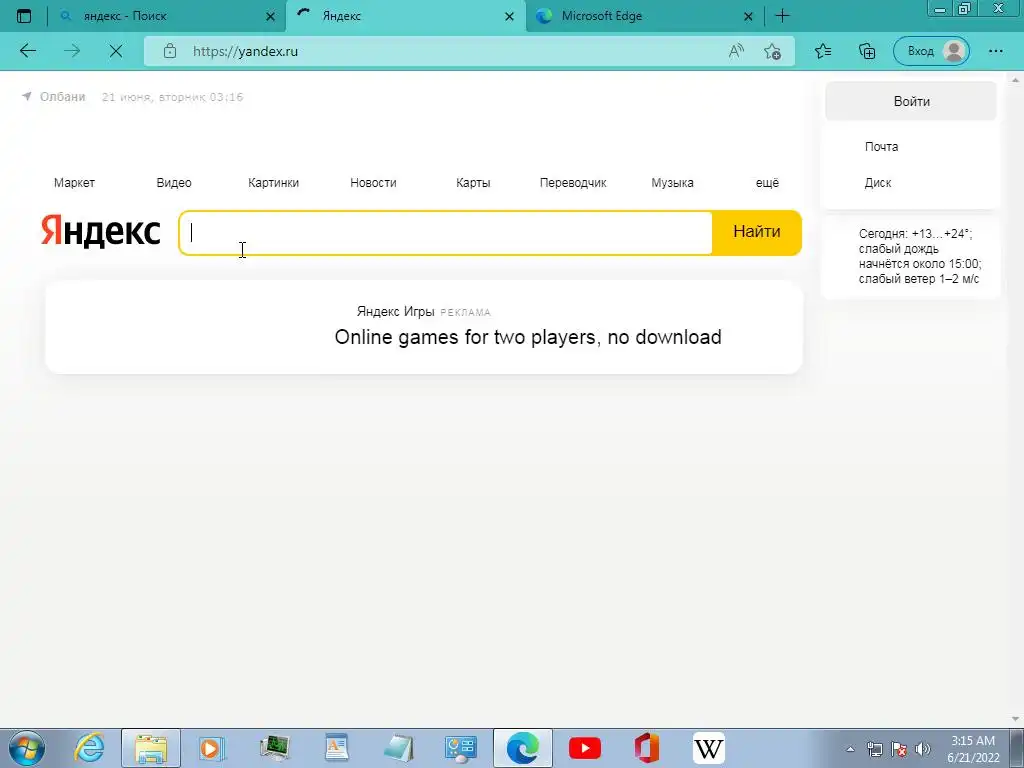Screen dimensions: 1024x768
Task: Open the tab actions menu icon
Action: click(24, 16)
